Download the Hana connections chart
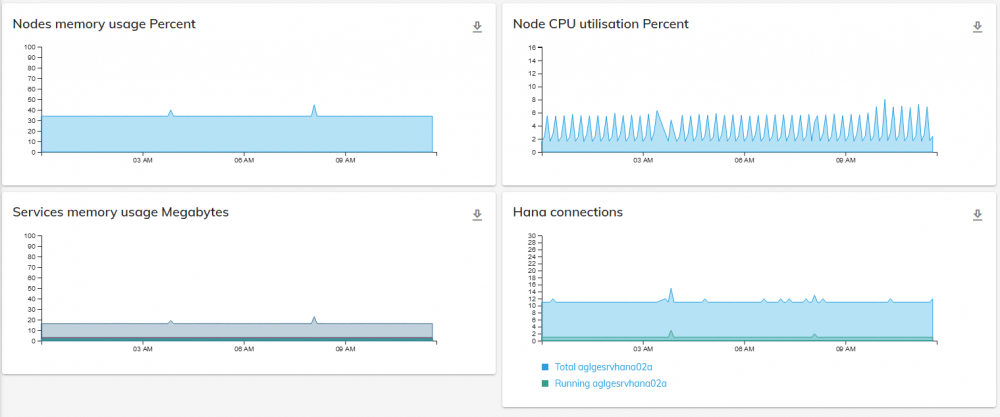This screenshot has height=417, width=1000. pos(977,215)
